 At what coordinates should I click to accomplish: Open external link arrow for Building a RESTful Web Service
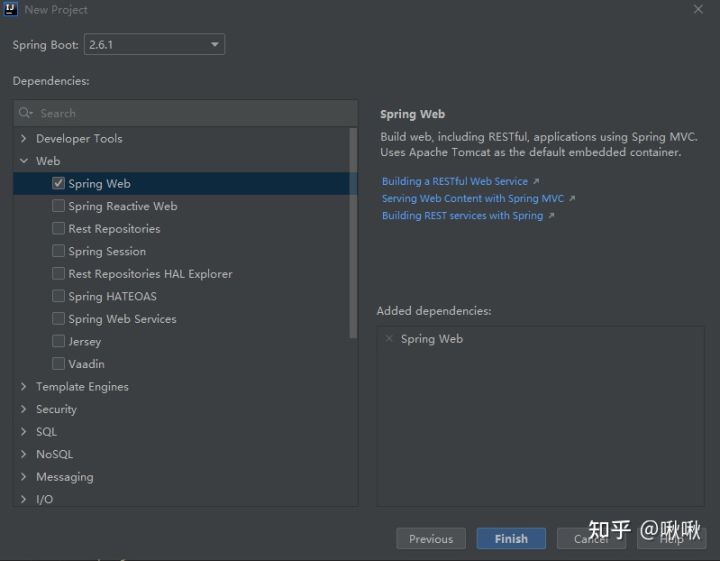(x=536, y=181)
